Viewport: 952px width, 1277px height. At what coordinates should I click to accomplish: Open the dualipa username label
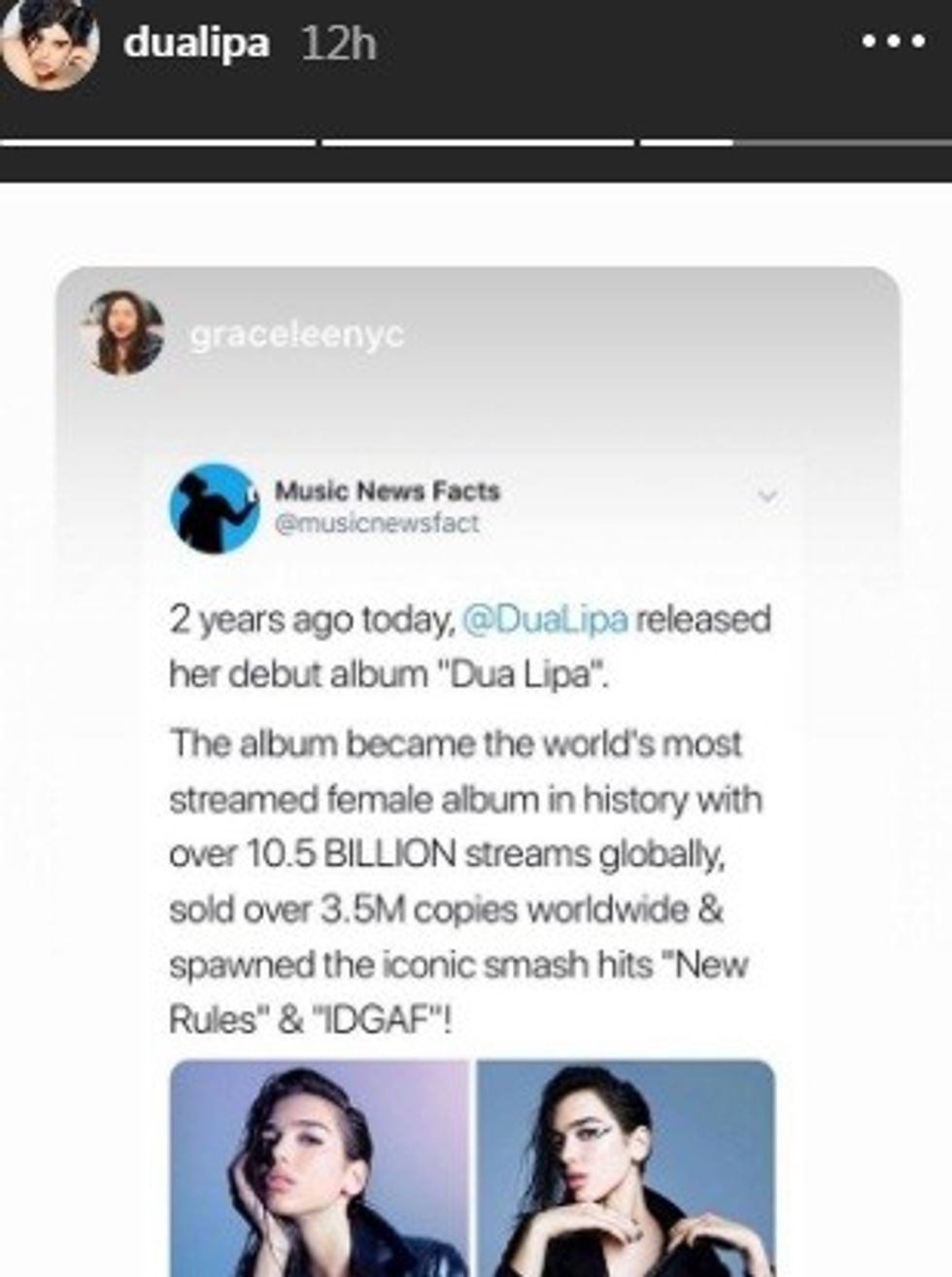(199, 42)
